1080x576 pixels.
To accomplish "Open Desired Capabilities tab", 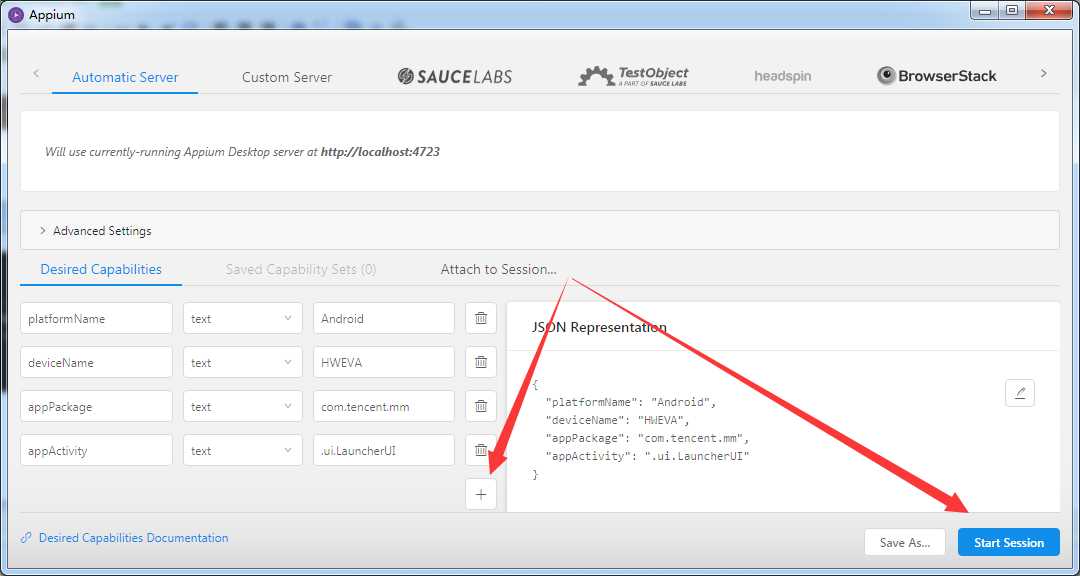I will point(101,269).
